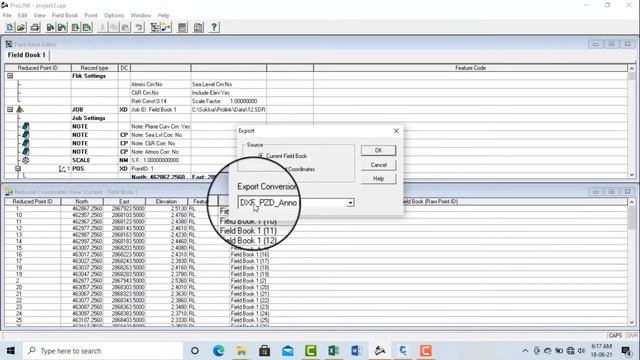Click the POS row icon for point 1
The image size is (640, 360).
[x=62, y=169]
